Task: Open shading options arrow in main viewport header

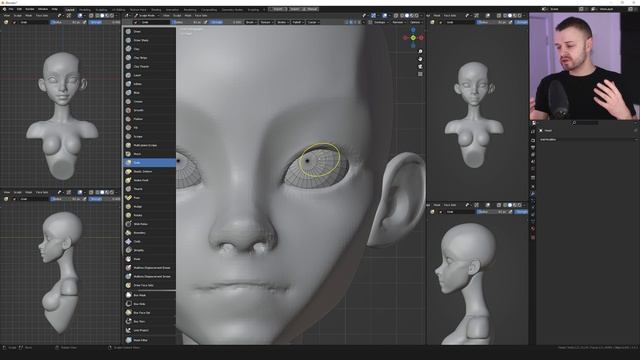Action: pos(422,16)
